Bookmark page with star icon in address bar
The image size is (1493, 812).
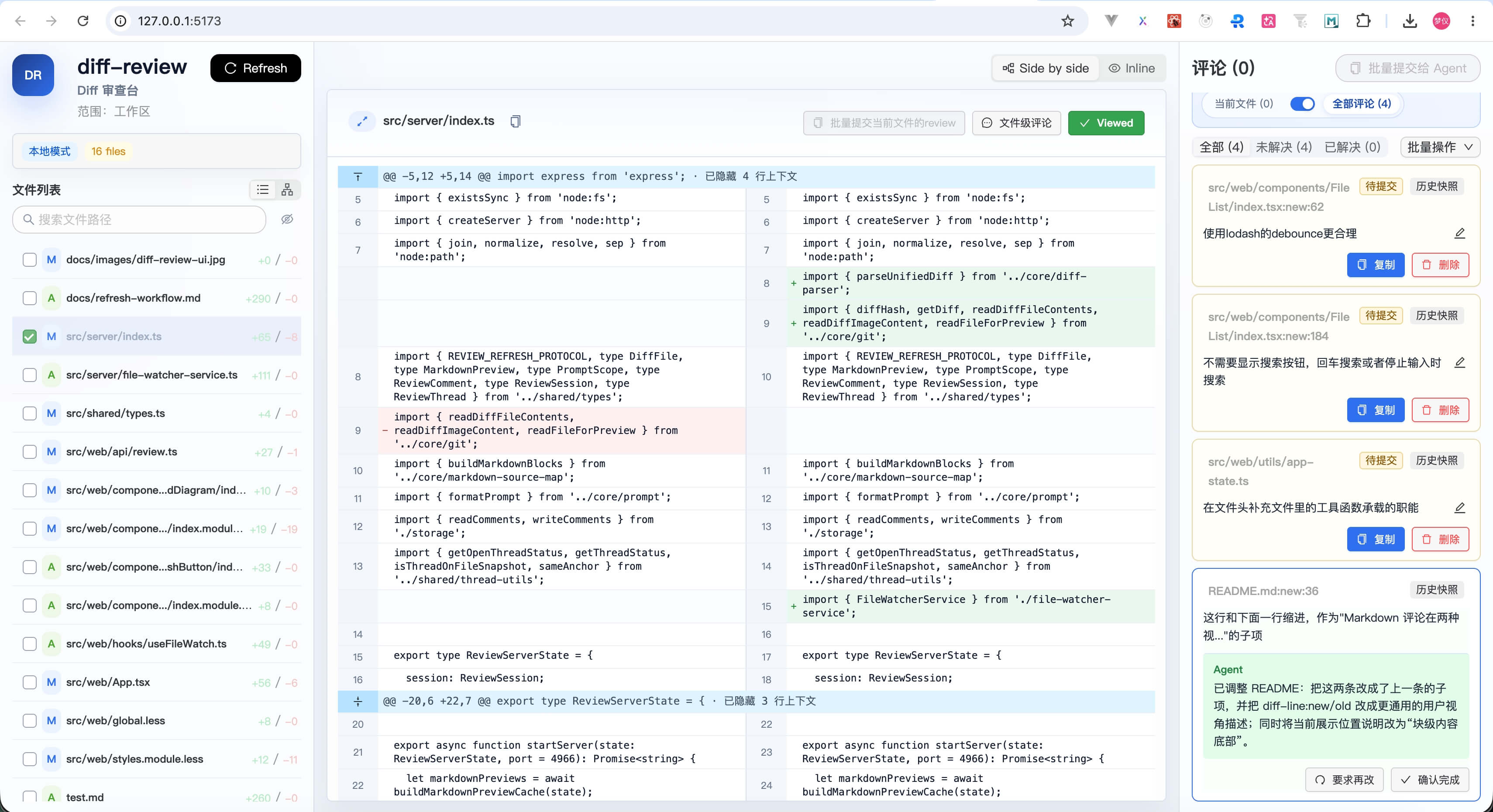[x=1067, y=21]
